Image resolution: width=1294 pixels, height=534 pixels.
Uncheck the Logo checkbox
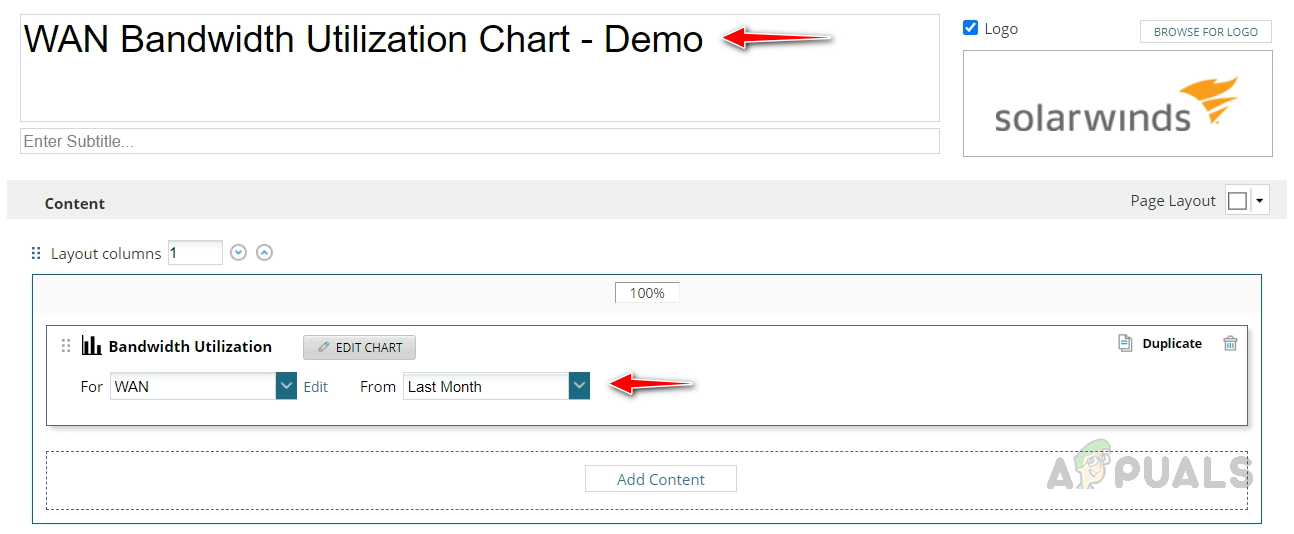(x=970, y=28)
